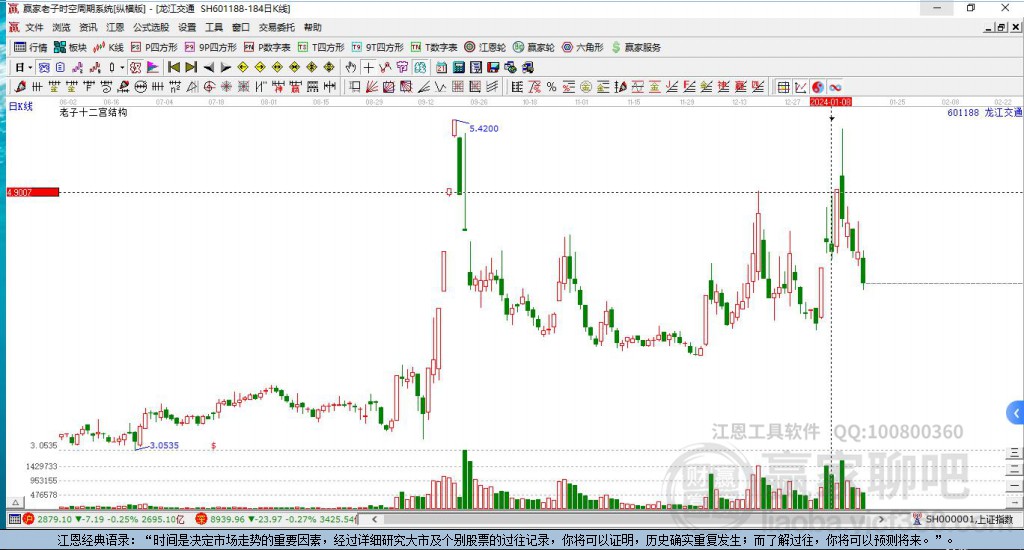Screen dimensions: 1024x550
Task: Click the 3.0535 low price label
Action: coord(164,445)
